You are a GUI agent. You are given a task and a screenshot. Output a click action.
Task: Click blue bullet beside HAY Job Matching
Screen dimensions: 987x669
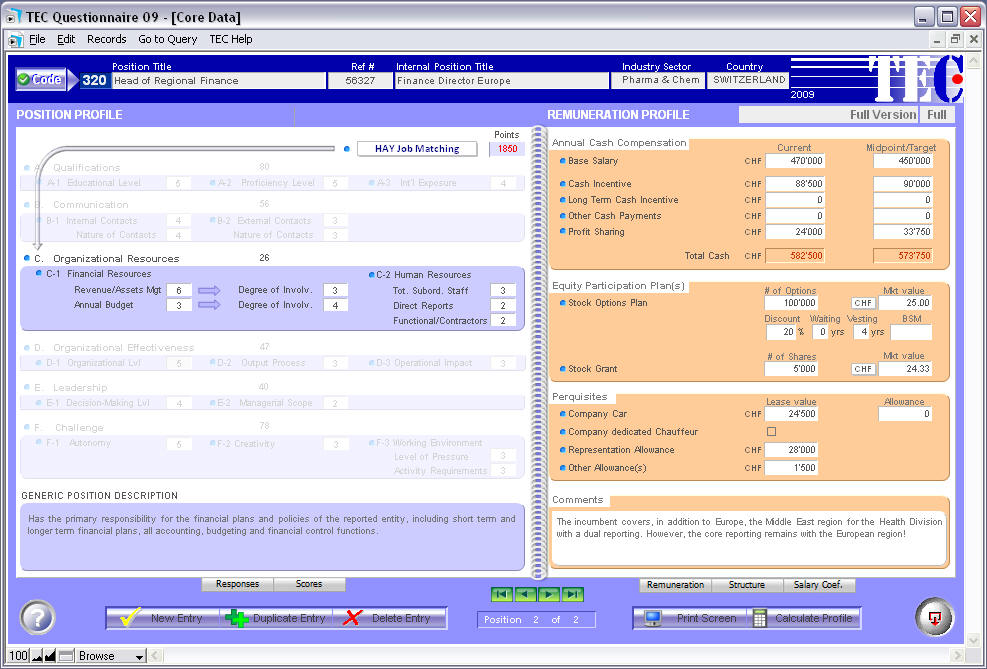pyautogui.click(x=347, y=149)
